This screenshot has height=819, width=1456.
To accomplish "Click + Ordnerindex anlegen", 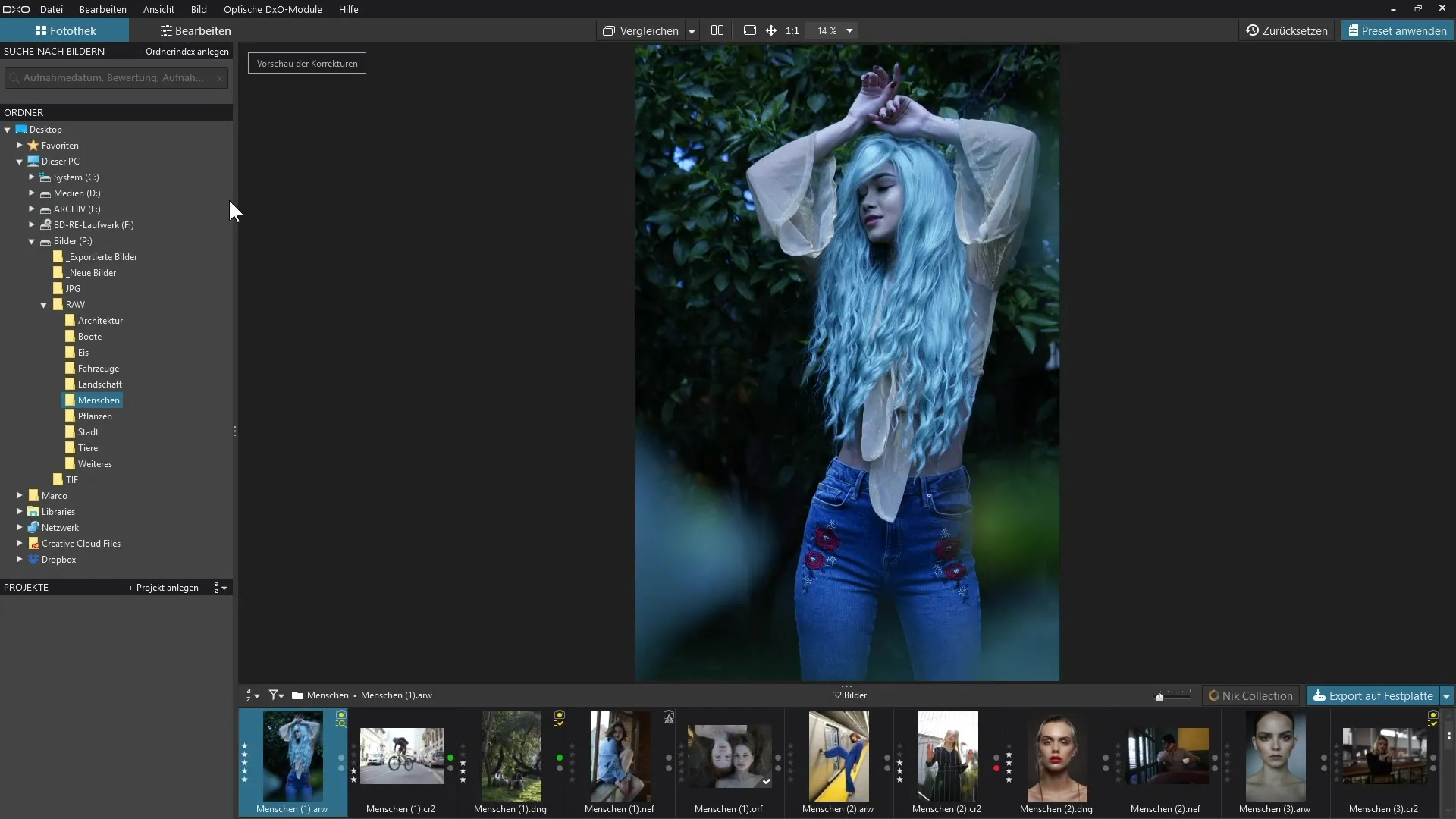I will point(183,52).
